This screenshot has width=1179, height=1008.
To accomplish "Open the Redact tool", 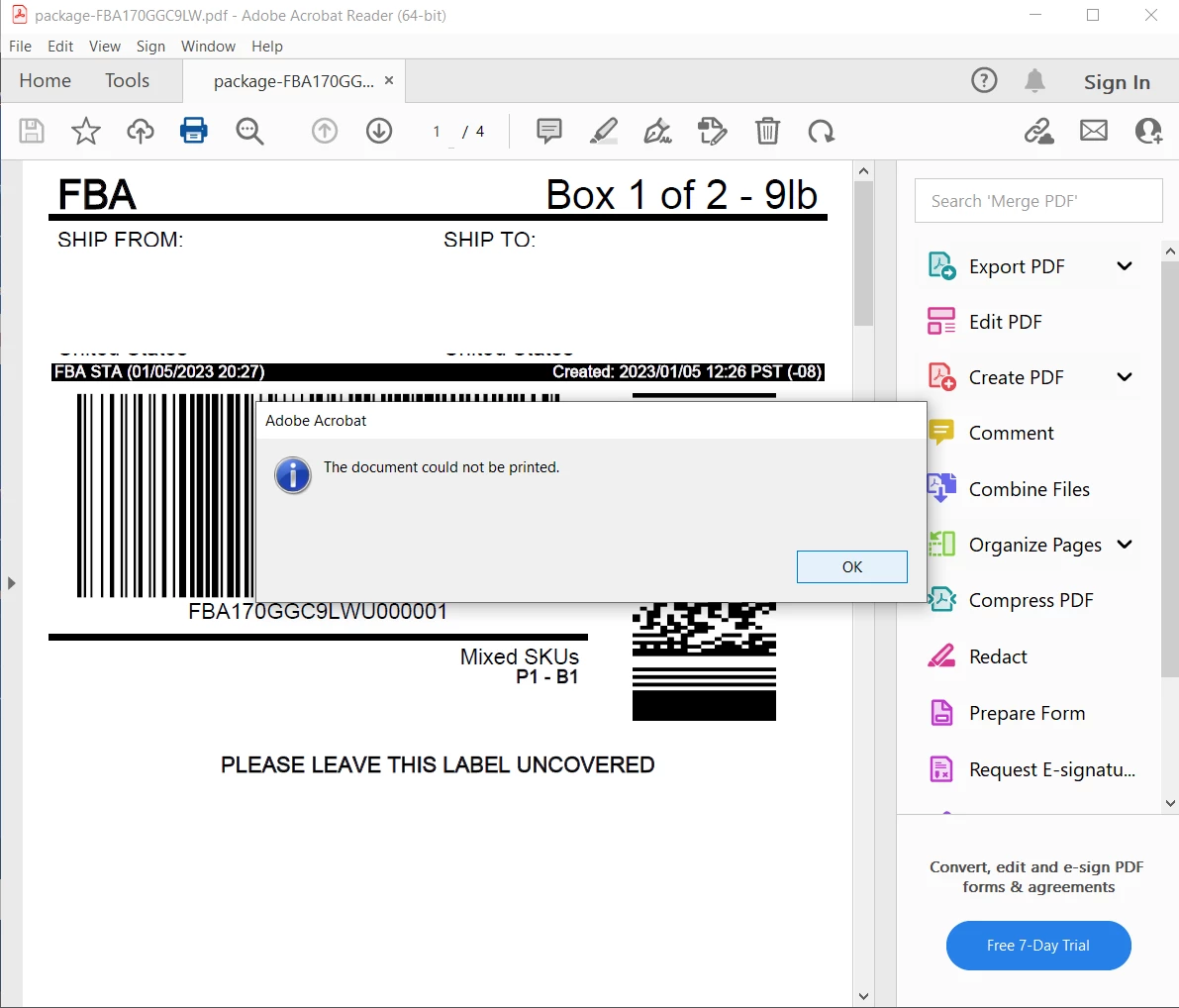I will click(998, 656).
